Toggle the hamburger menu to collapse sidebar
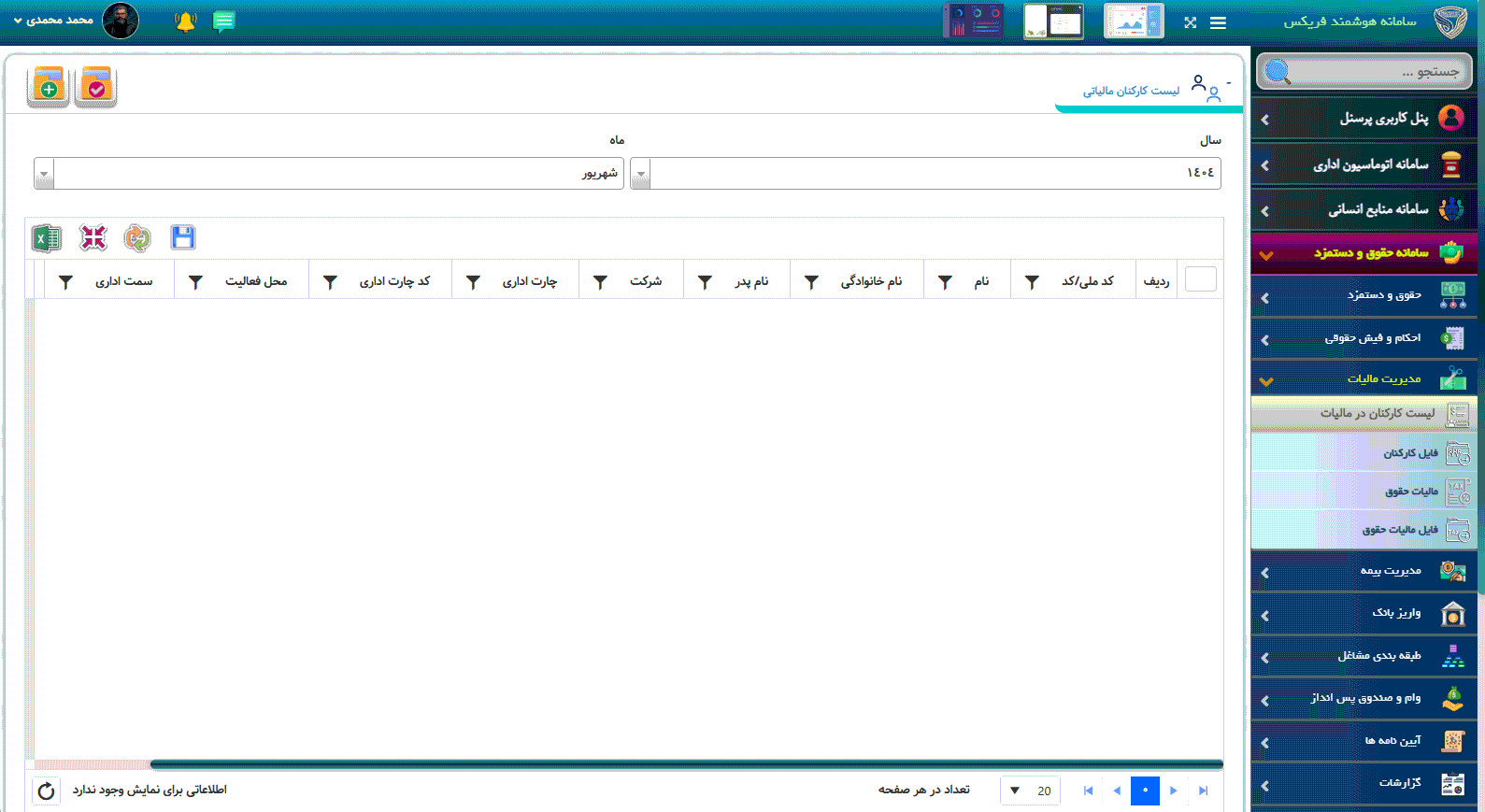 click(1218, 22)
